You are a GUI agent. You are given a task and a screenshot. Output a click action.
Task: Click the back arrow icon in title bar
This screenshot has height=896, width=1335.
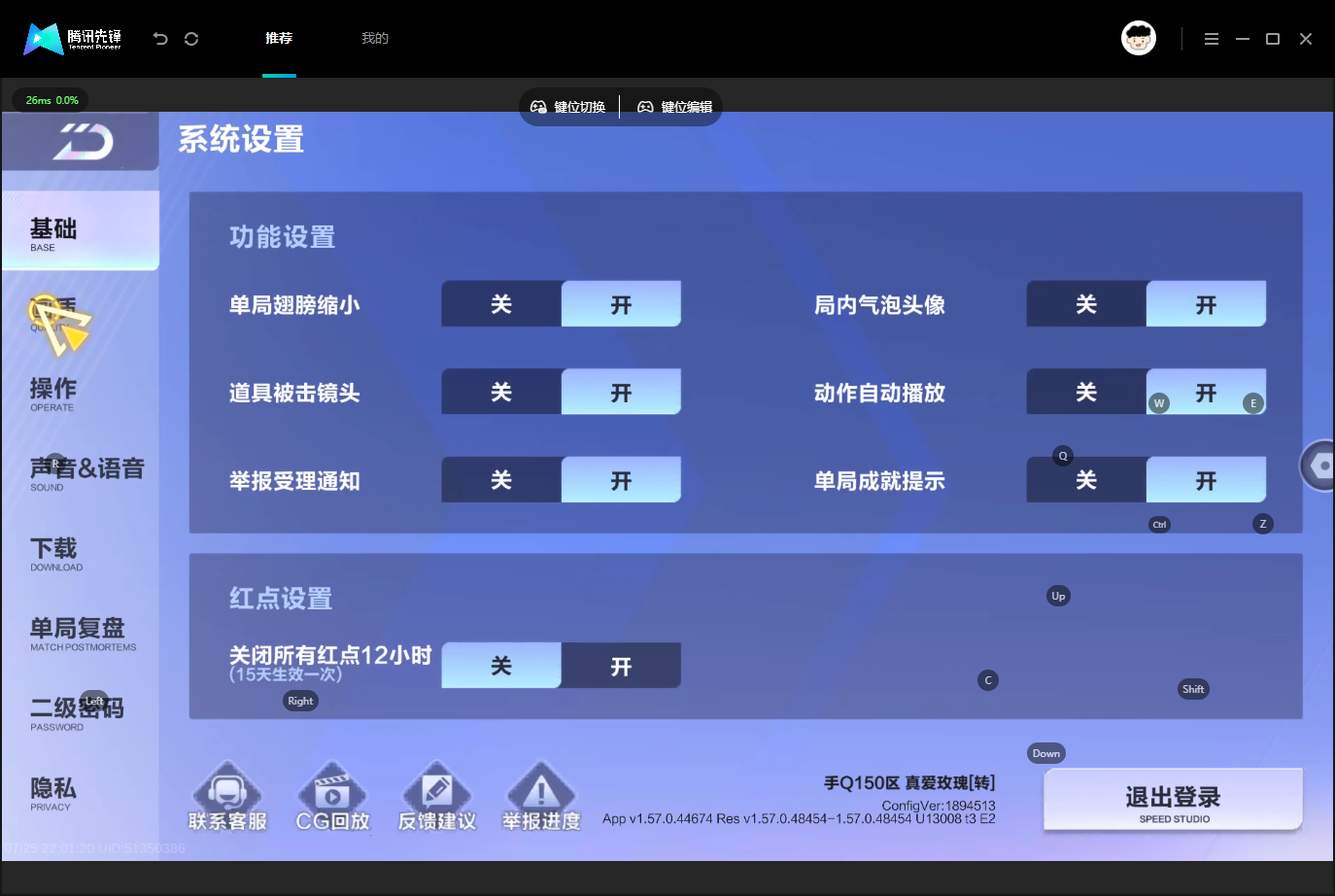160,39
